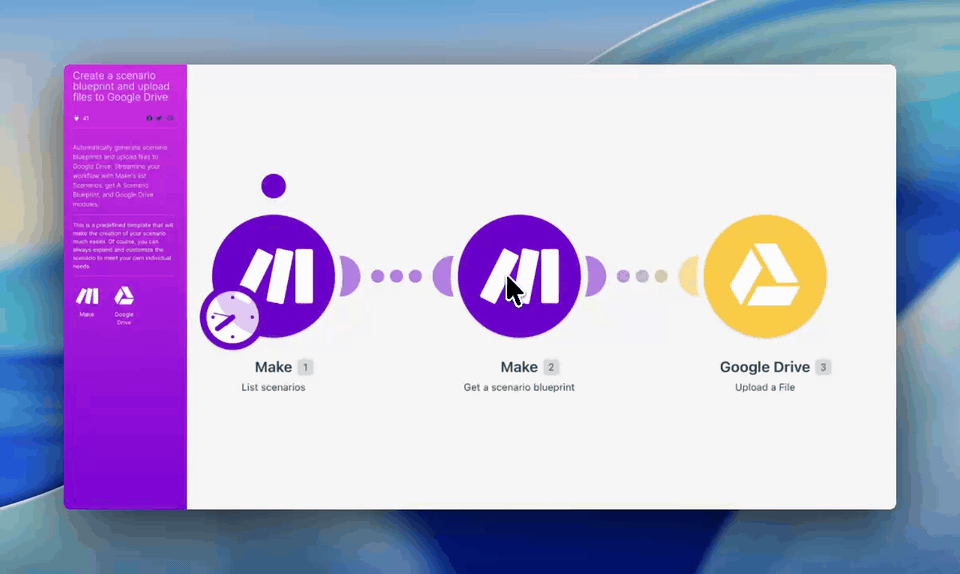Click the usage count '41'

[x=86, y=118]
